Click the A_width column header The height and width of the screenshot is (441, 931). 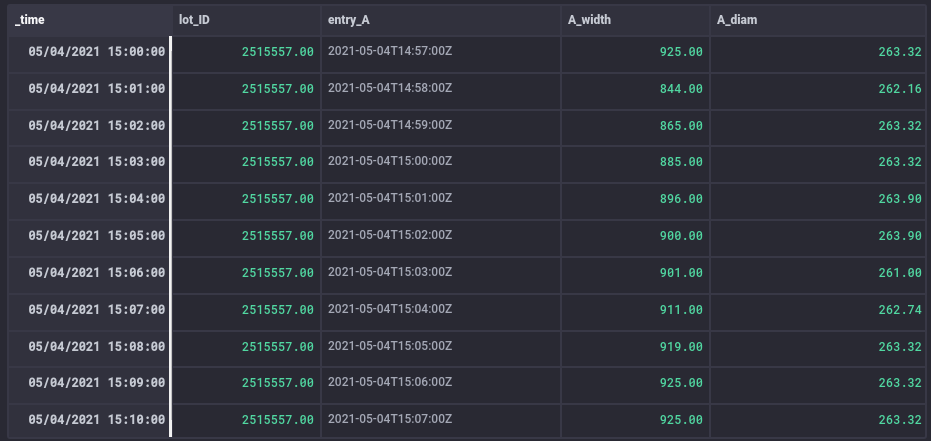click(x=635, y=20)
